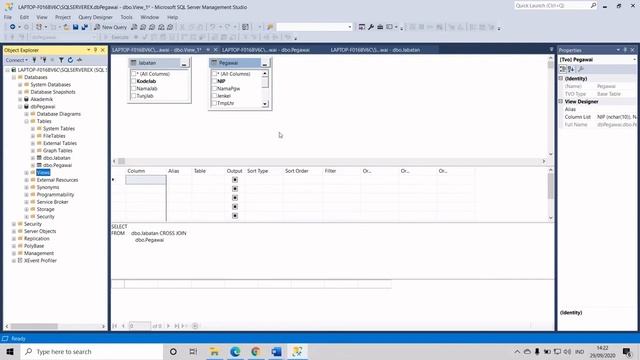
Task: Open the Window menu
Action: (x=149, y=17)
